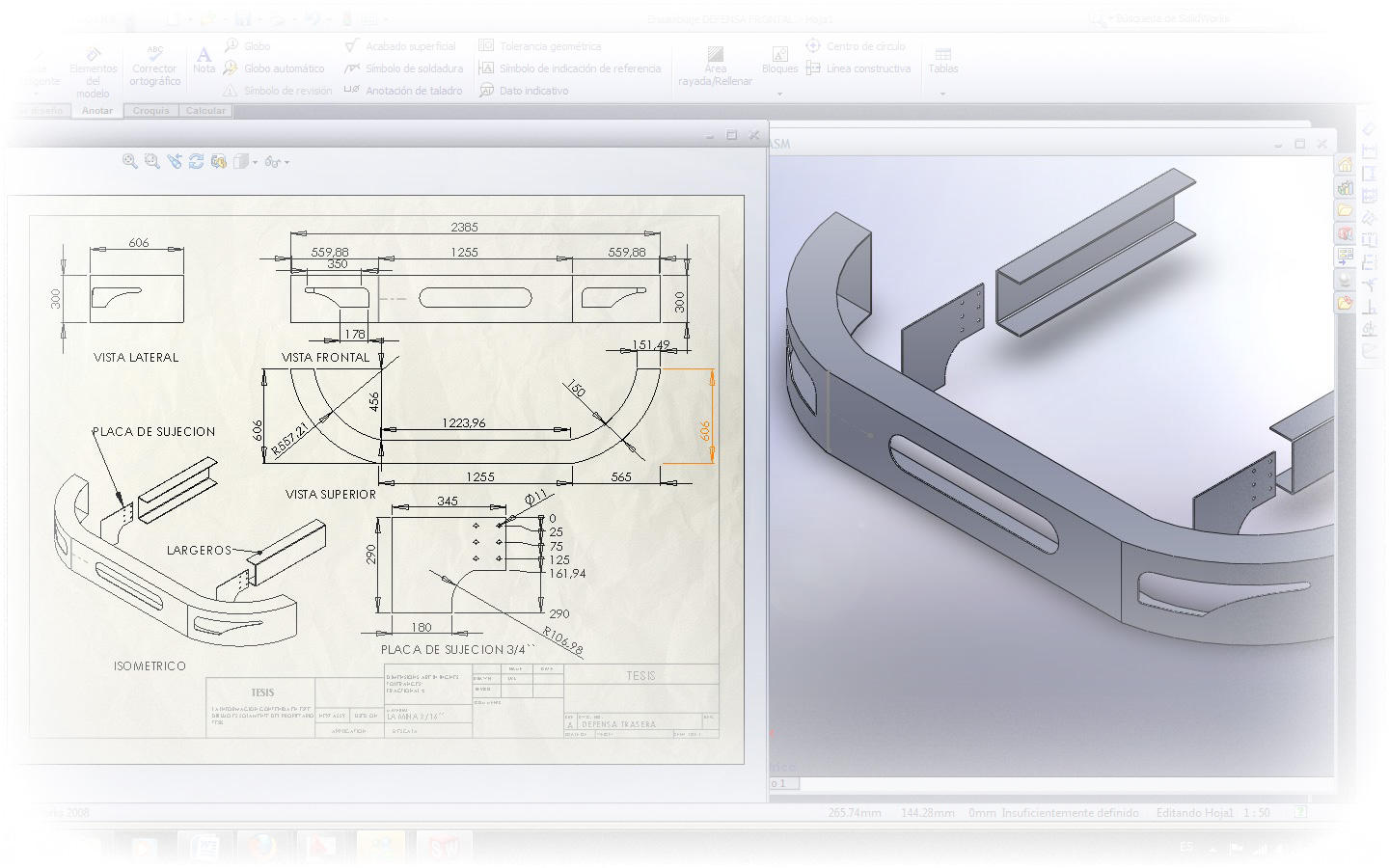
Task: Expand the Tablas dropdown arrow
Action: pyautogui.click(x=942, y=95)
